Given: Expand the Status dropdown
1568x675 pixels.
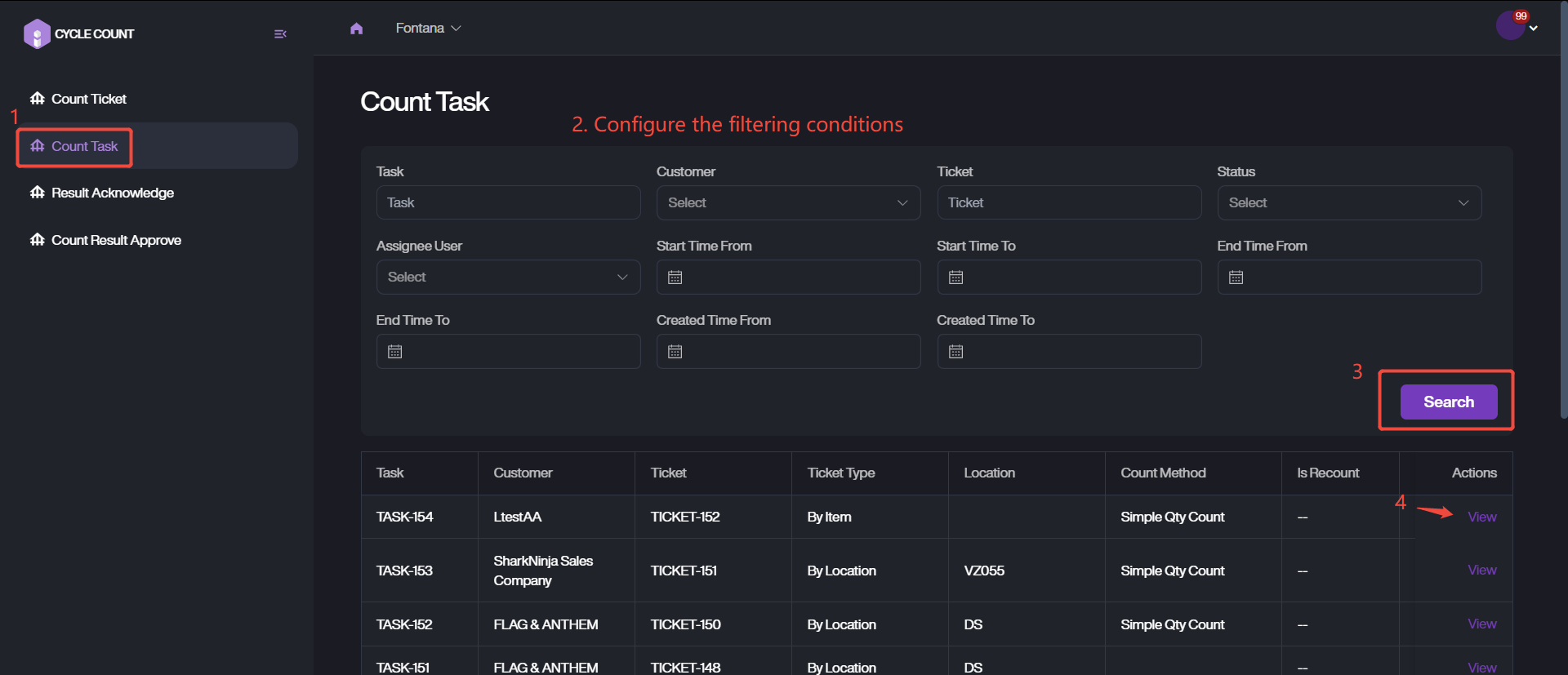Looking at the screenshot, I should coord(1348,202).
